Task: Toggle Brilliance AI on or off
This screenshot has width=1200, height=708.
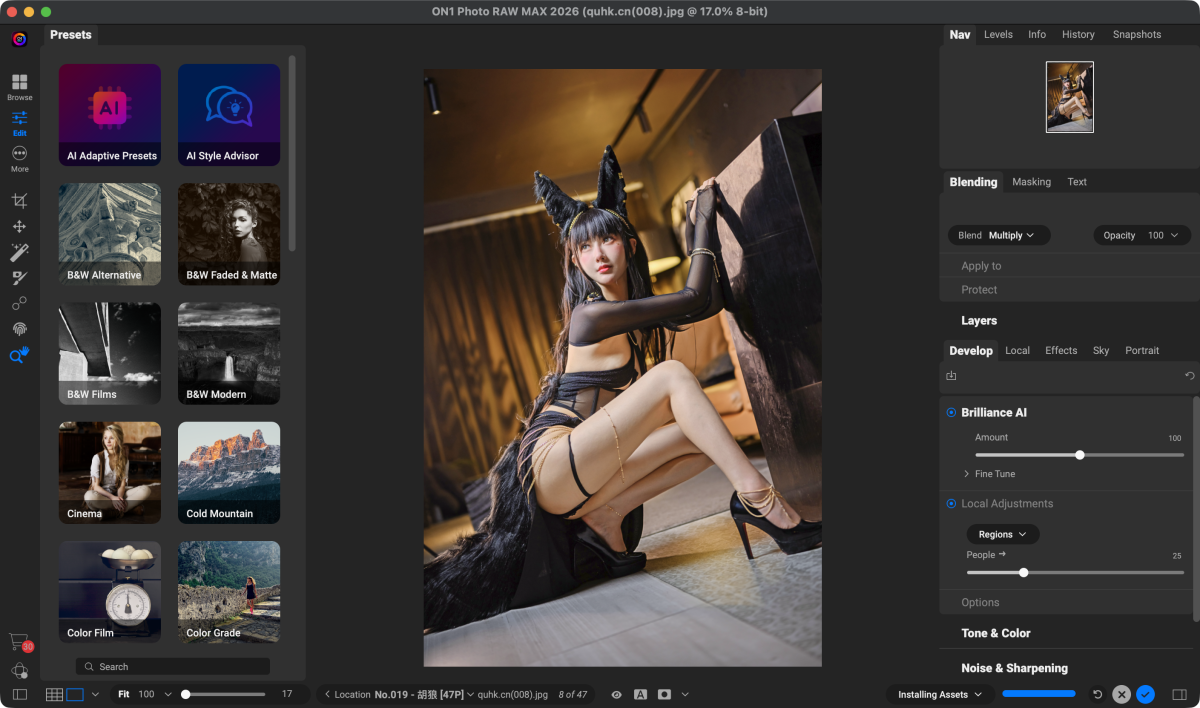Action: point(951,413)
